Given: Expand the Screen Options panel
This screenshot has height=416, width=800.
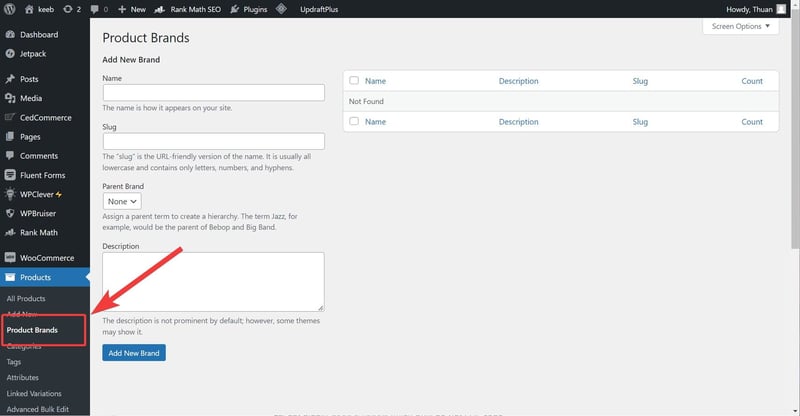Looking at the screenshot, I should [x=740, y=26].
